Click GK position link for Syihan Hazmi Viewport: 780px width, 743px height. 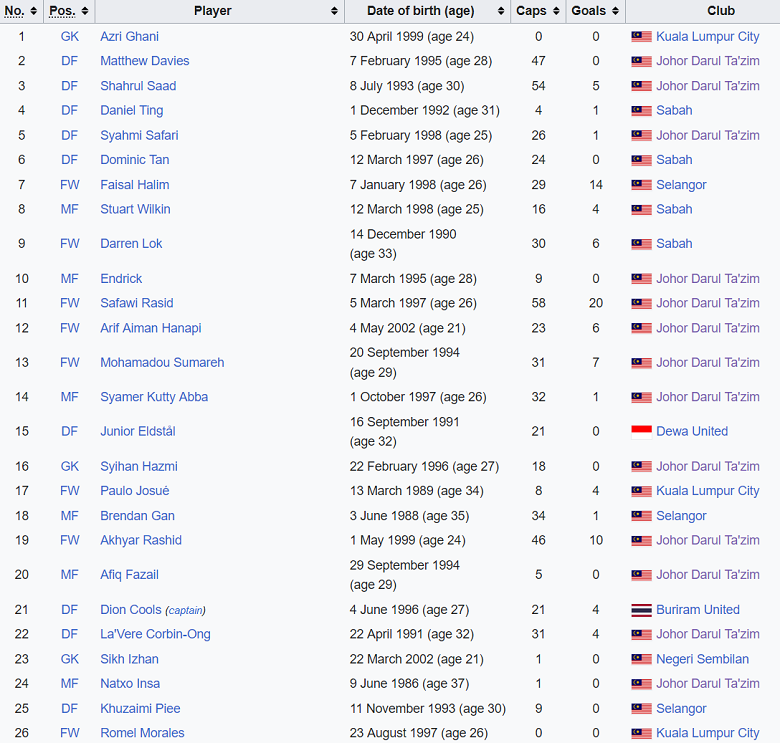[x=69, y=467]
